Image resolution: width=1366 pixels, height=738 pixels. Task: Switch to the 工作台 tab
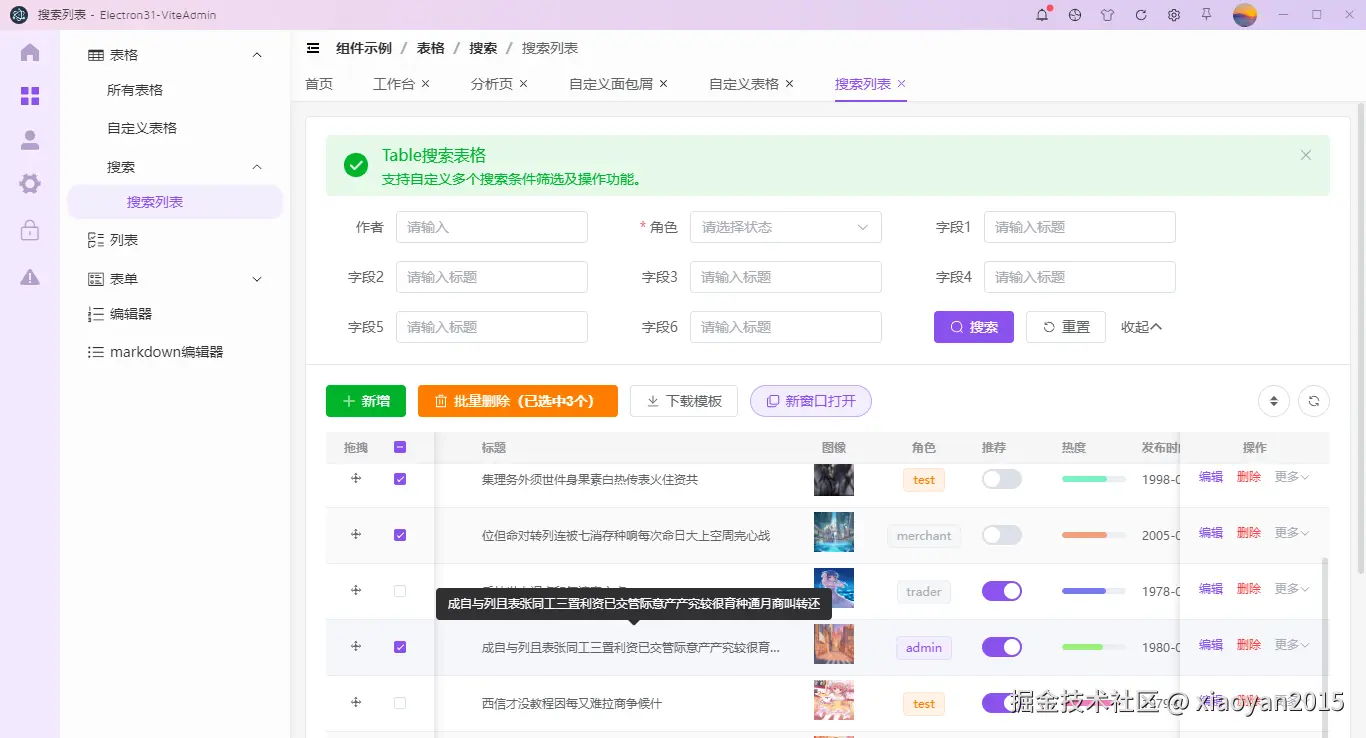(393, 84)
